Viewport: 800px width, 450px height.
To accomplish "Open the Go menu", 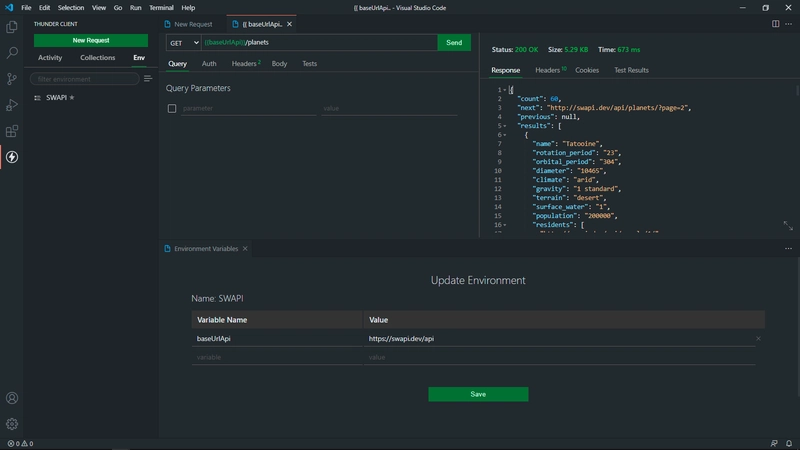I will coord(118,8).
